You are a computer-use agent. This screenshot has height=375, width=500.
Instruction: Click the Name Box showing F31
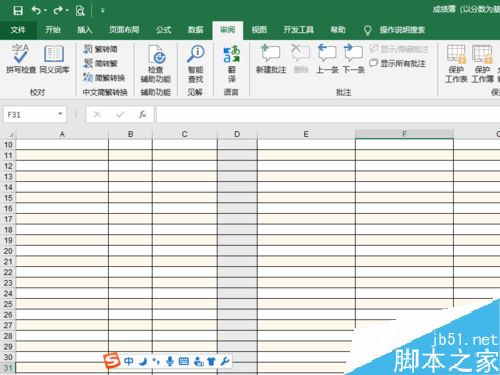pyautogui.click(x=30, y=115)
